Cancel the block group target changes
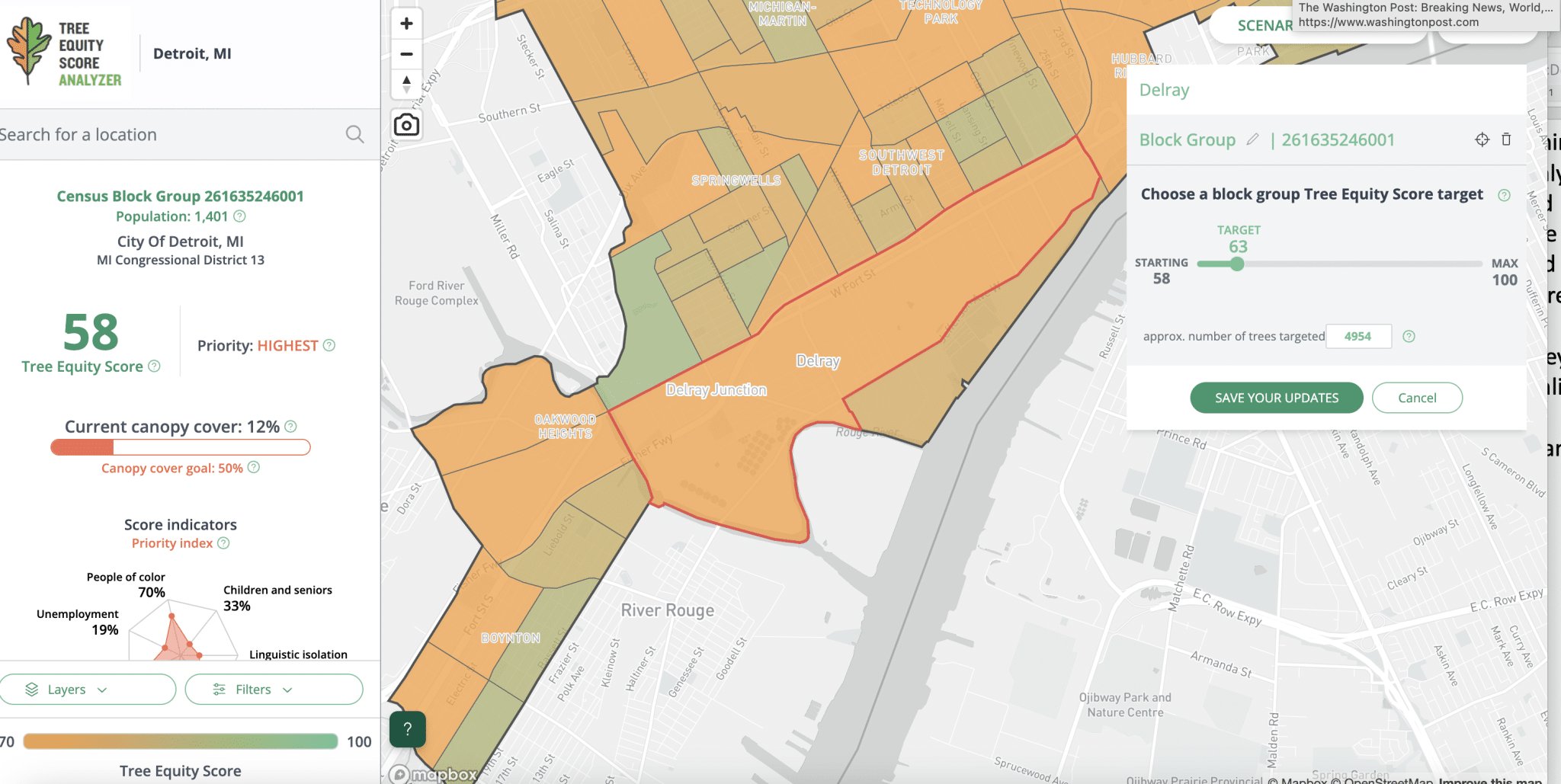The width and height of the screenshot is (1561, 784). click(x=1416, y=397)
